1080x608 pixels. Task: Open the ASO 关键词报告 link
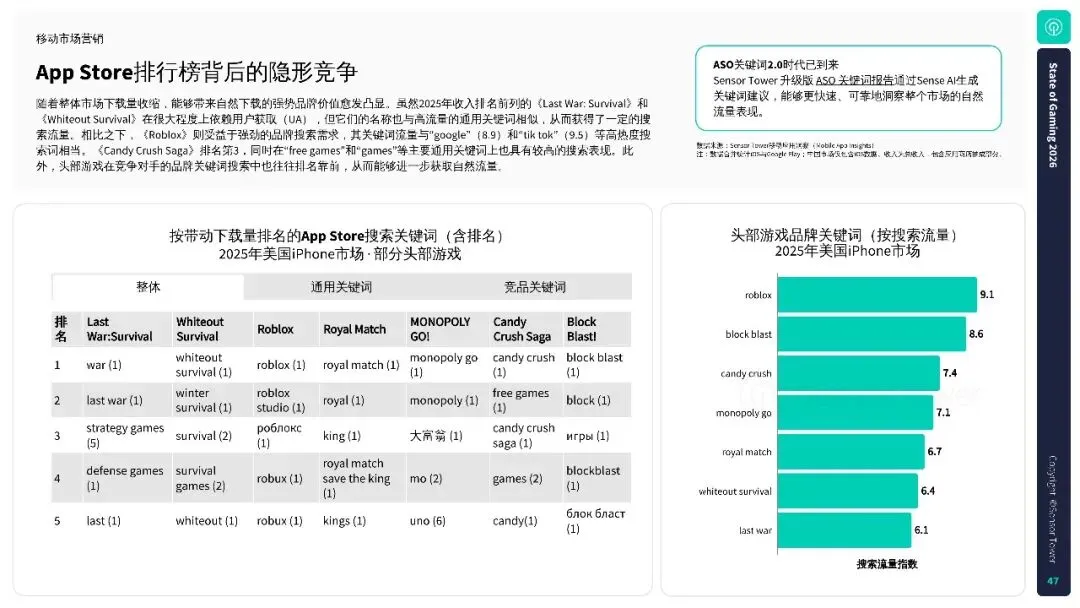point(854,81)
